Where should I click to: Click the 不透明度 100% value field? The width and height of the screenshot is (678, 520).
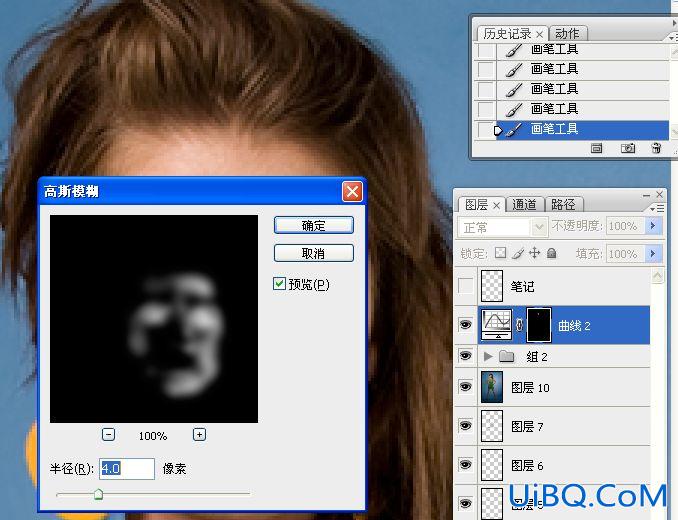pos(625,226)
